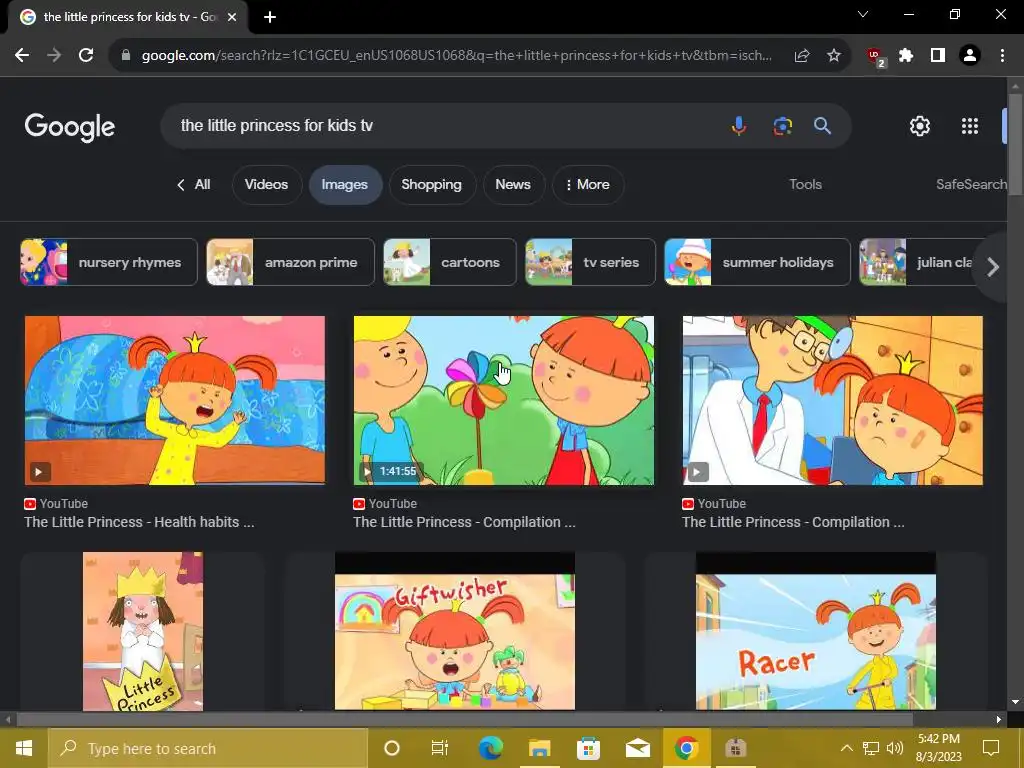Filter by amazon prime chip
The width and height of the screenshot is (1024, 768).
pos(291,263)
